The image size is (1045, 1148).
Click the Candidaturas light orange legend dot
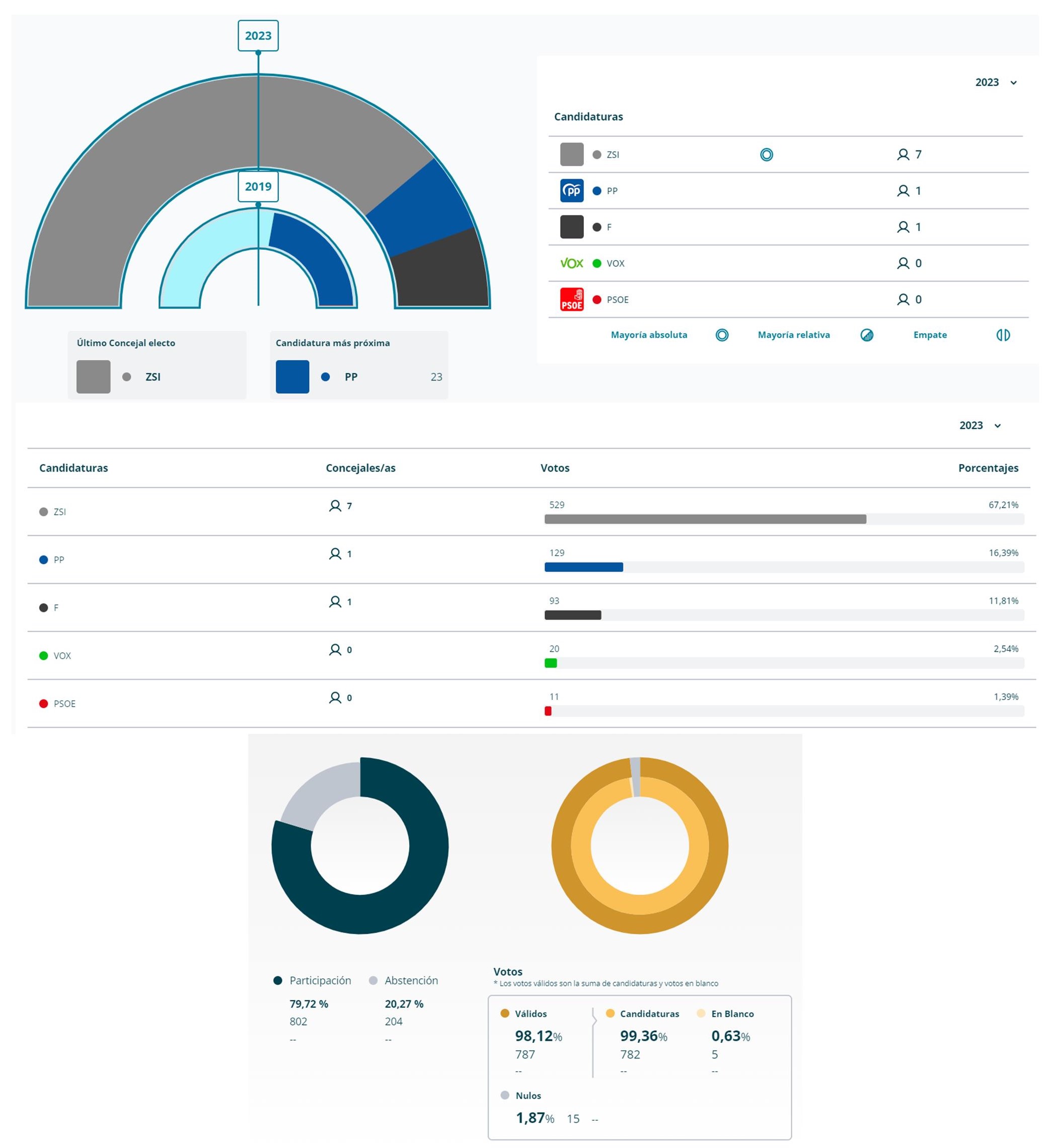coord(610,1013)
